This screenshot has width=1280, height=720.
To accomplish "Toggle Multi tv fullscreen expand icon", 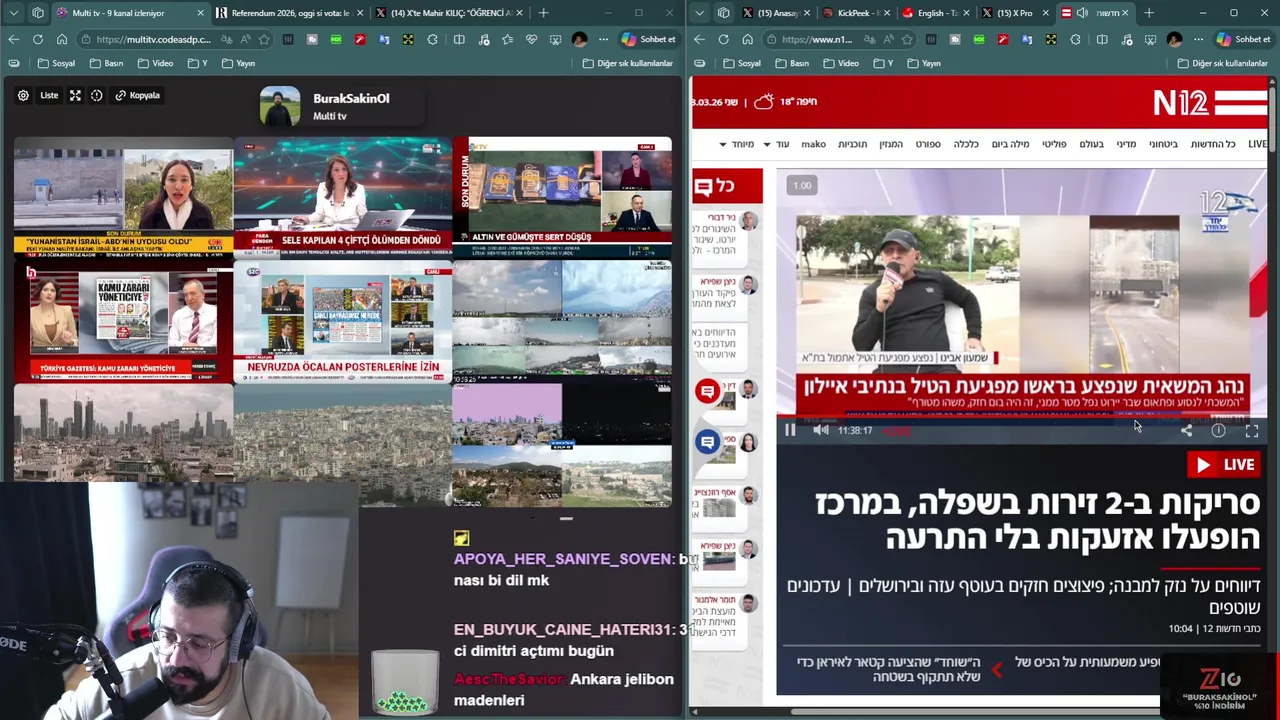I will tap(75, 96).
